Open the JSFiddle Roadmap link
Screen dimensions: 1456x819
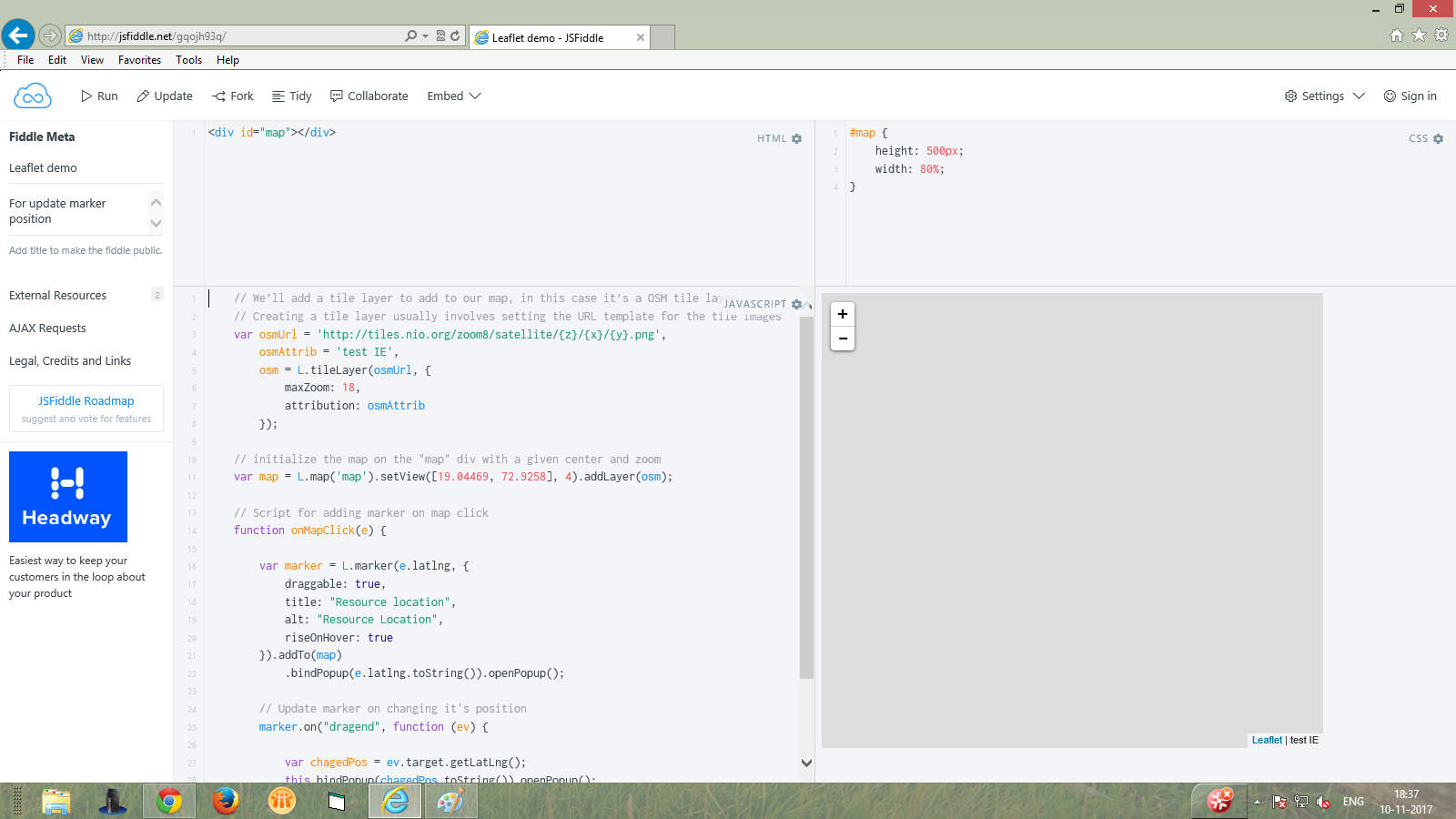[x=86, y=400]
